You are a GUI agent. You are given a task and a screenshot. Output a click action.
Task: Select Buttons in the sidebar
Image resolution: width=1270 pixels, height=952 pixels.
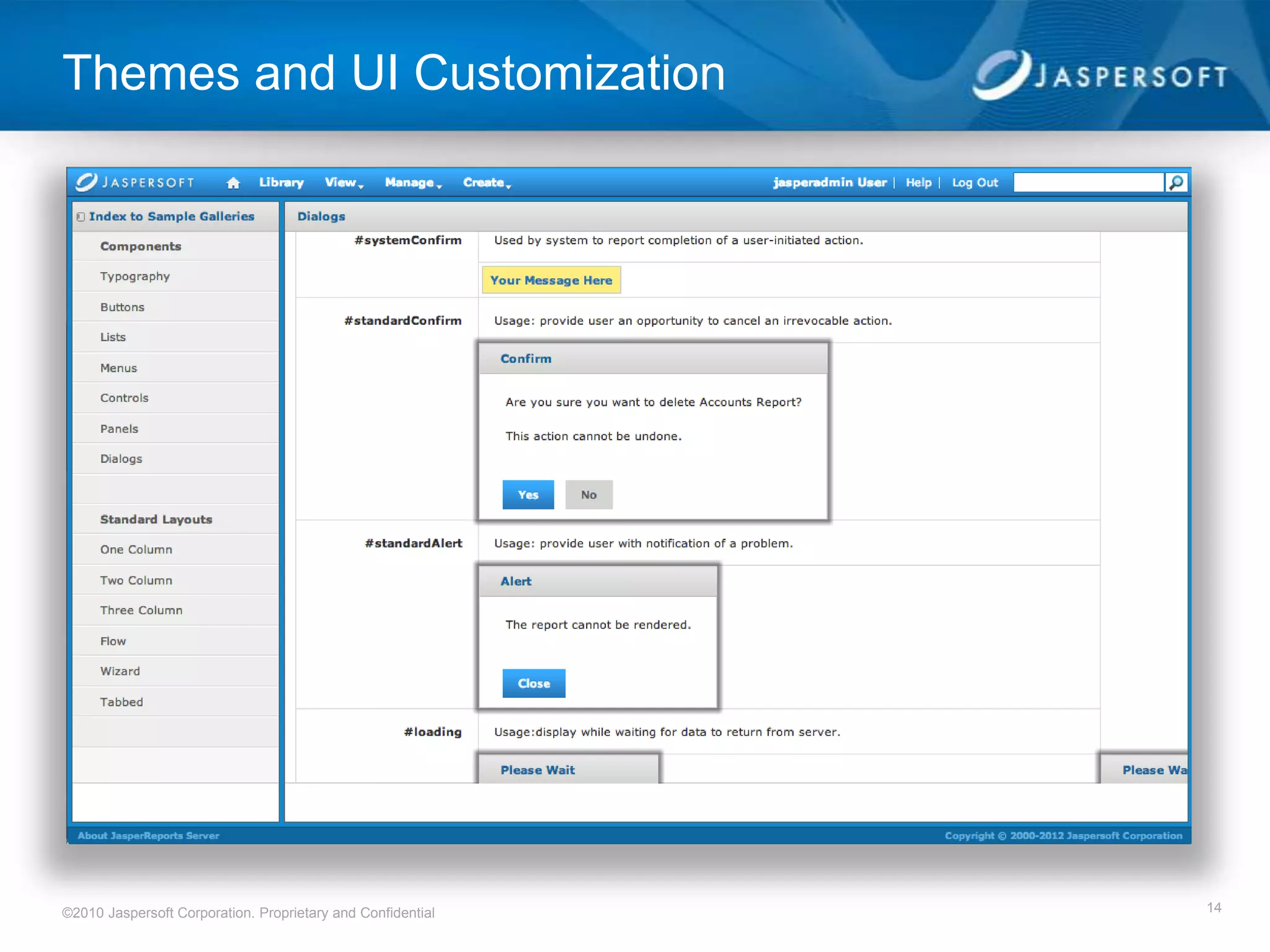click(x=175, y=307)
